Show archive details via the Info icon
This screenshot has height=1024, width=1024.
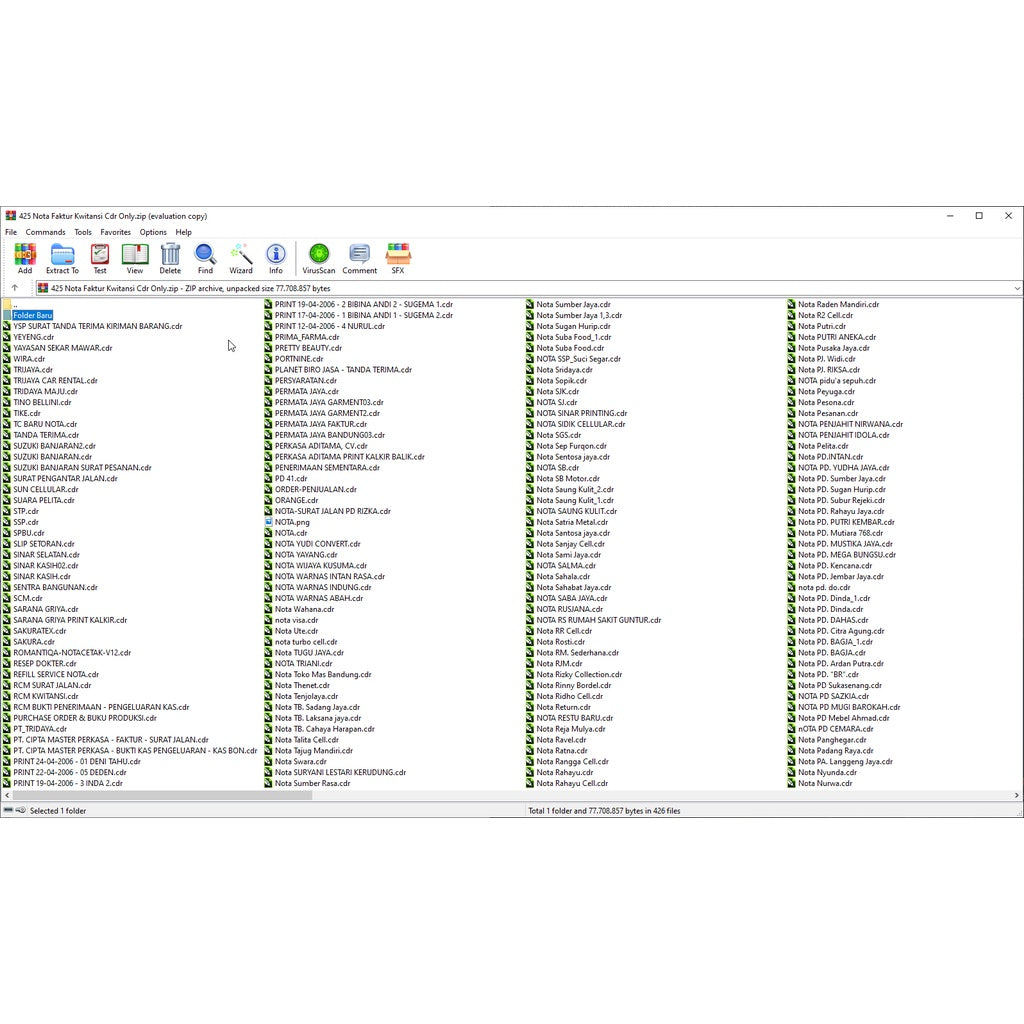[276, 258]
